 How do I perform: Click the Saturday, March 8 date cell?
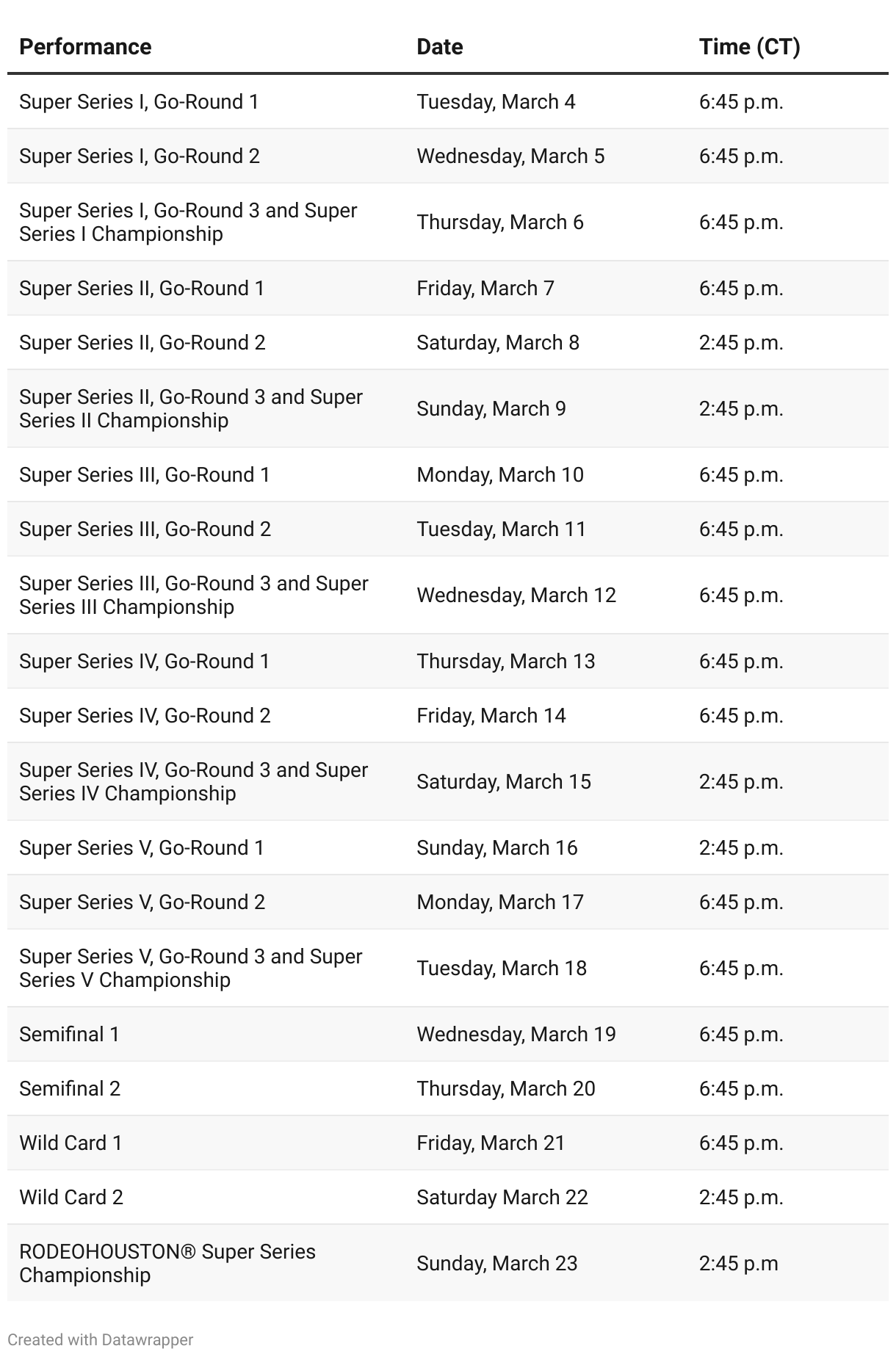tap(498, 343)
